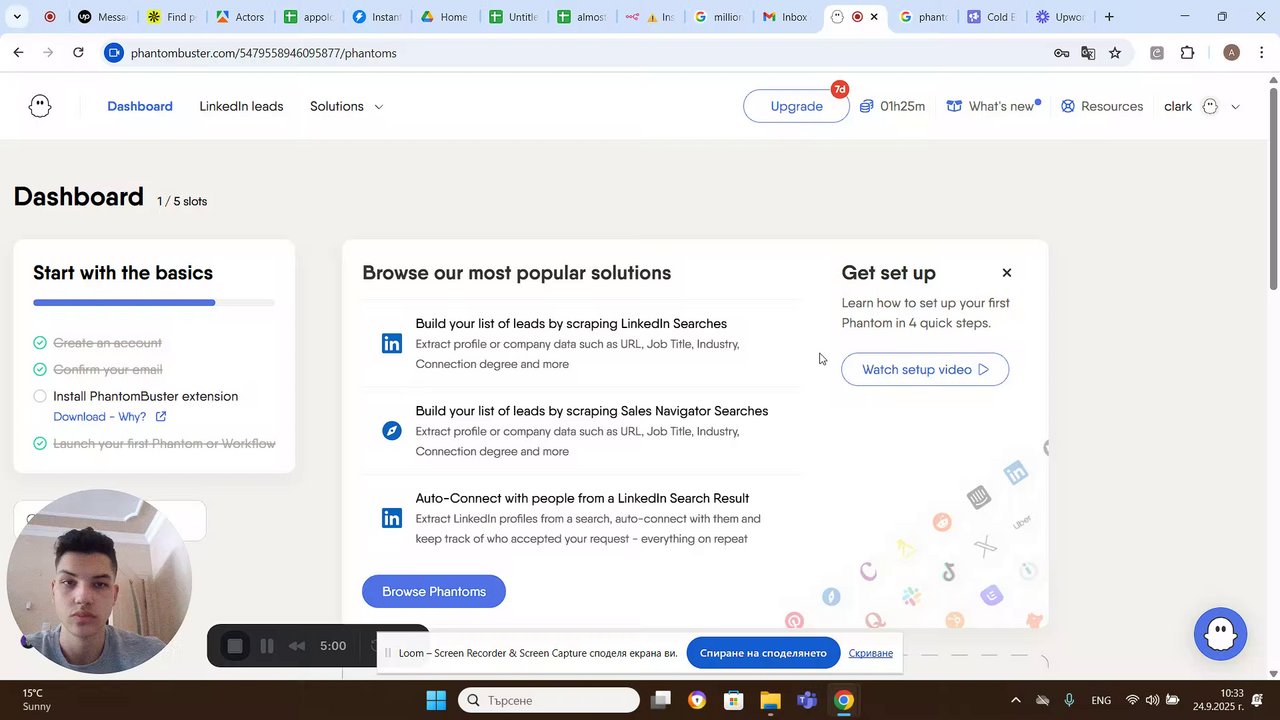Click the Why? external link

[140, 417]
